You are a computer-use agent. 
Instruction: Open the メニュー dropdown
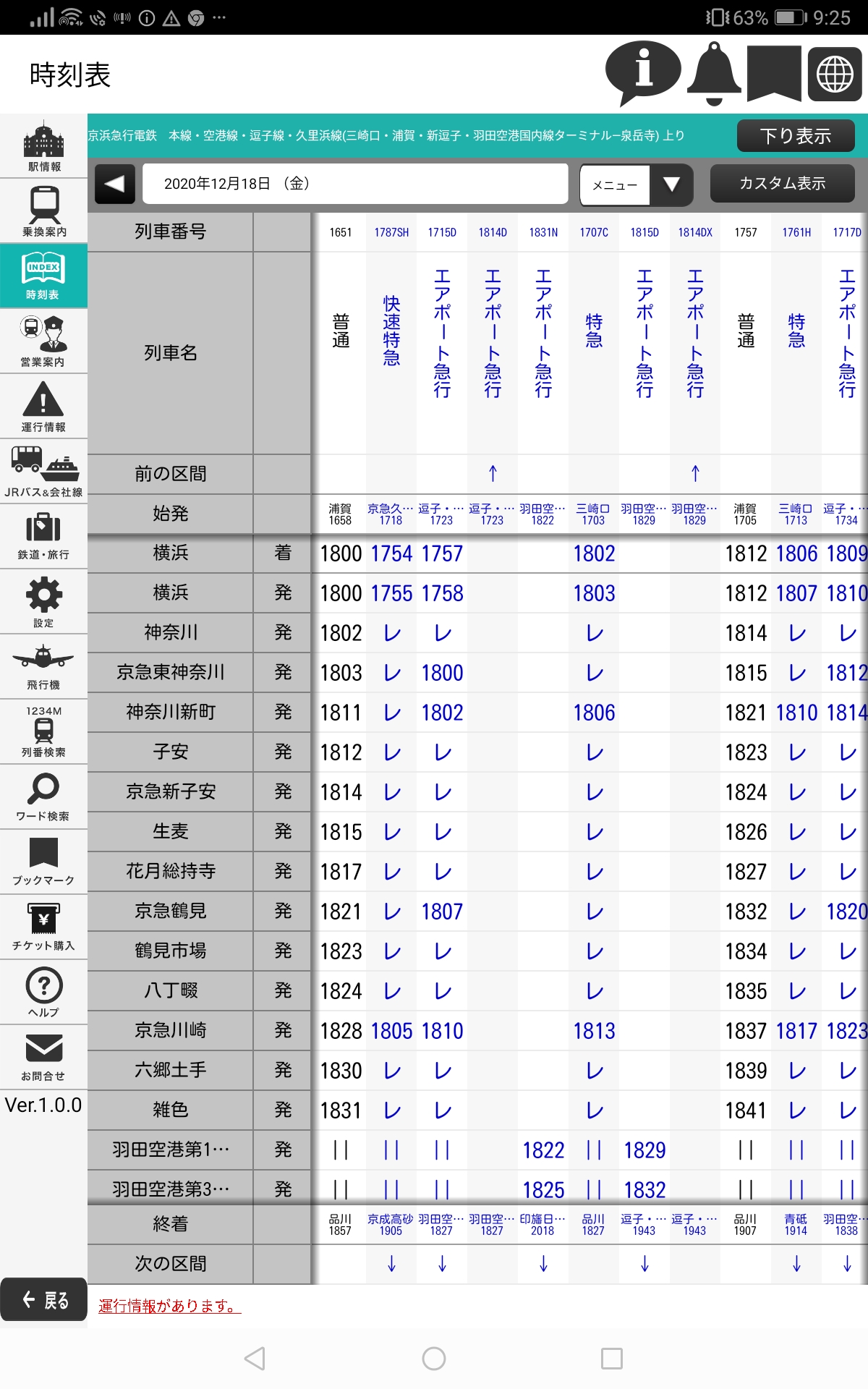[637, 184]
